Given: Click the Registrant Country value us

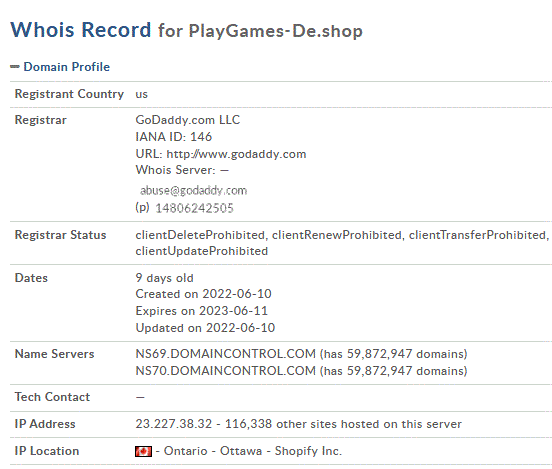Looking at the screenshot, I should tap(142, 94).
